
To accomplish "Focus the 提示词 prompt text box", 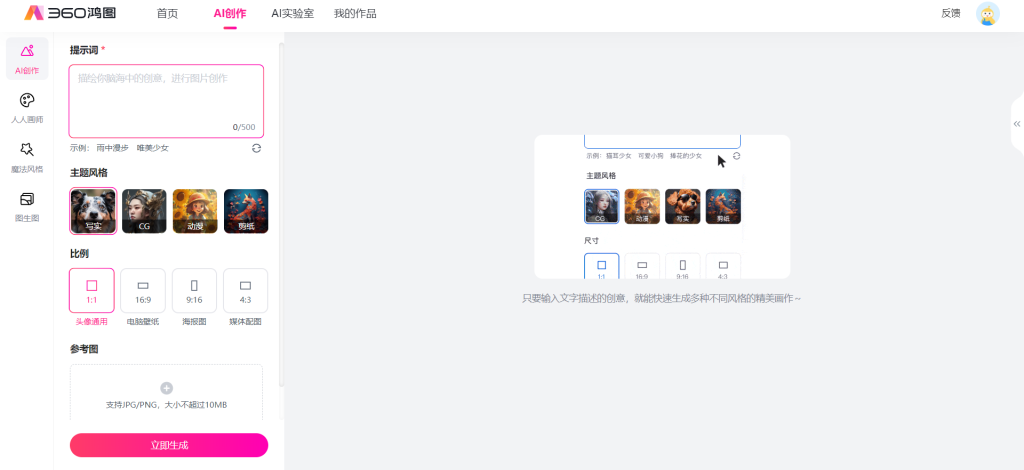I will (166, 100).
